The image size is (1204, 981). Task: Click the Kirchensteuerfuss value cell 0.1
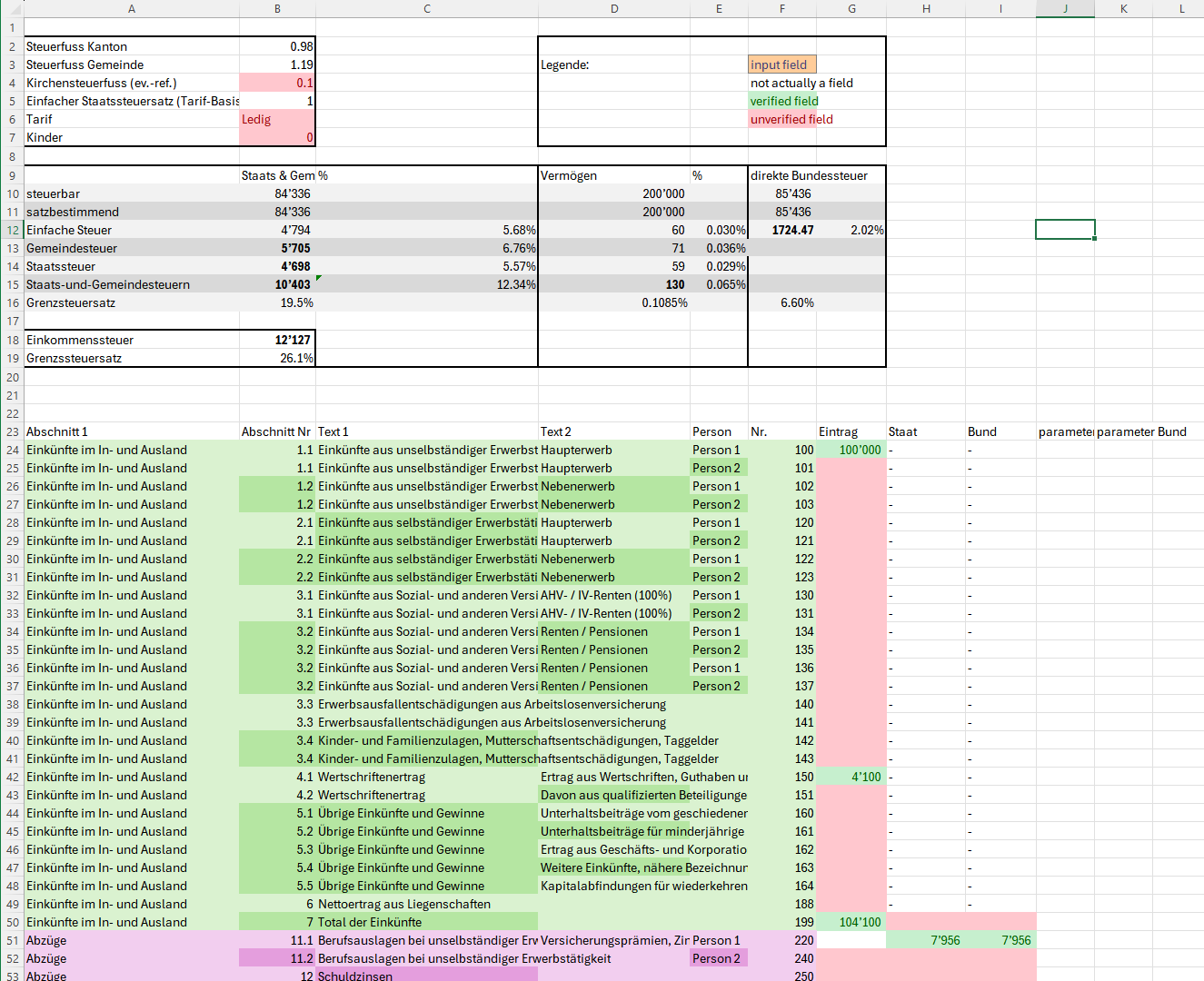pos(277,83)
